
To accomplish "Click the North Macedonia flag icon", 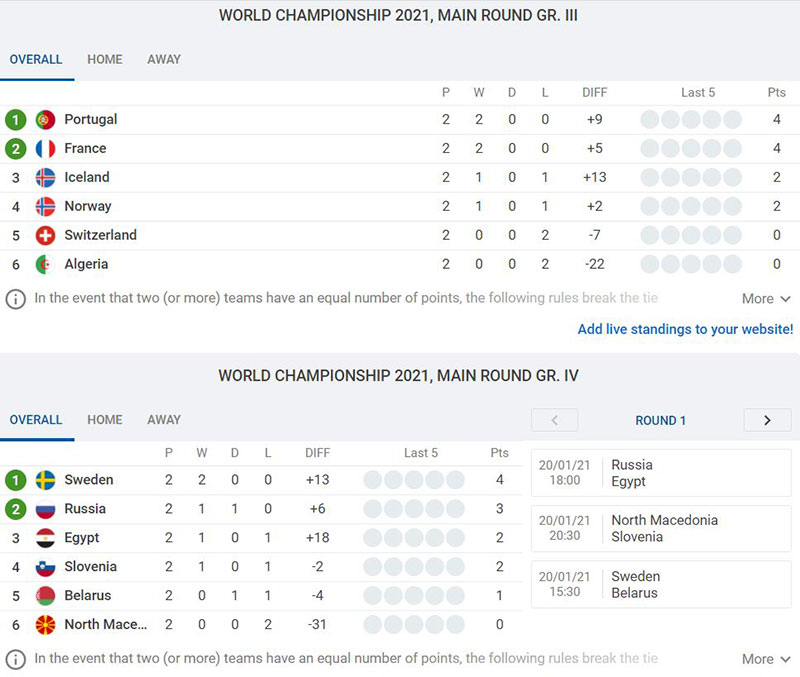I will tap(45, 624).
